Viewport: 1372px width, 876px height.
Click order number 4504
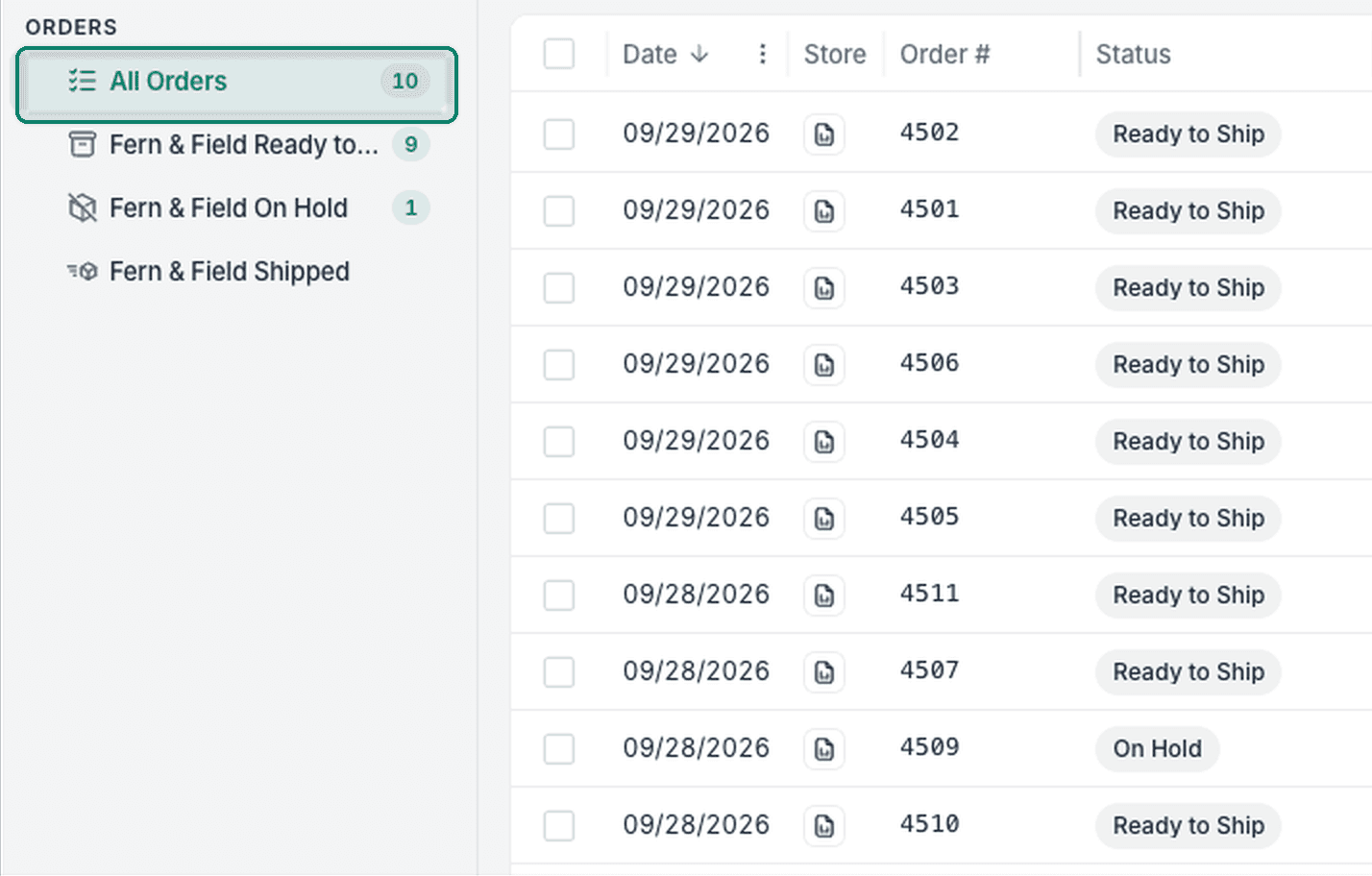[x=929, y=440]
